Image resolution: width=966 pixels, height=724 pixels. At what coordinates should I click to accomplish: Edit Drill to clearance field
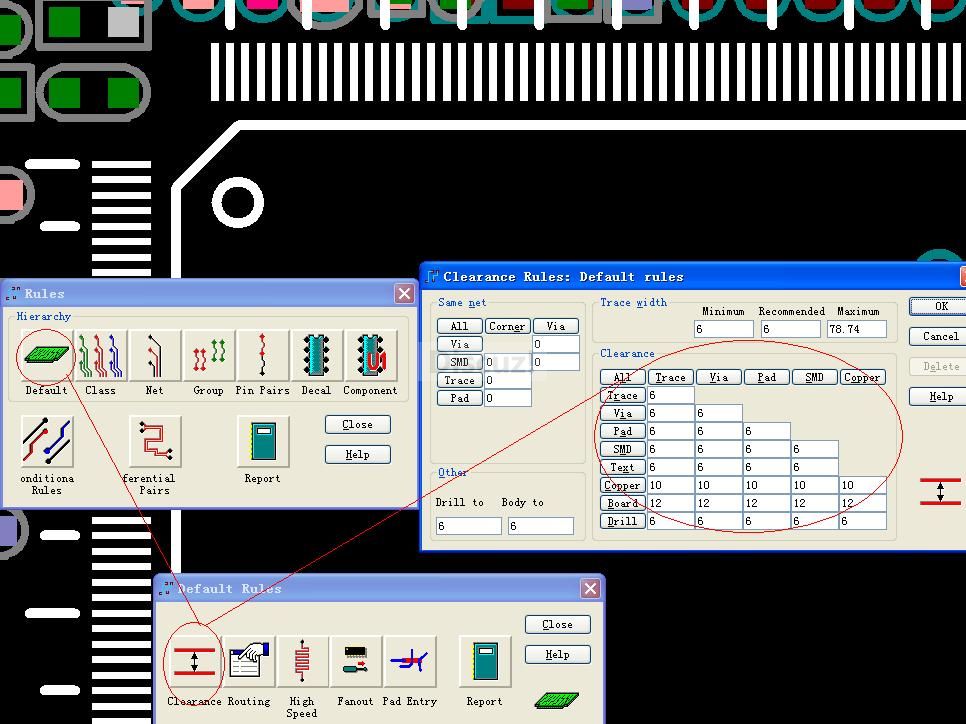click(469, 526)
